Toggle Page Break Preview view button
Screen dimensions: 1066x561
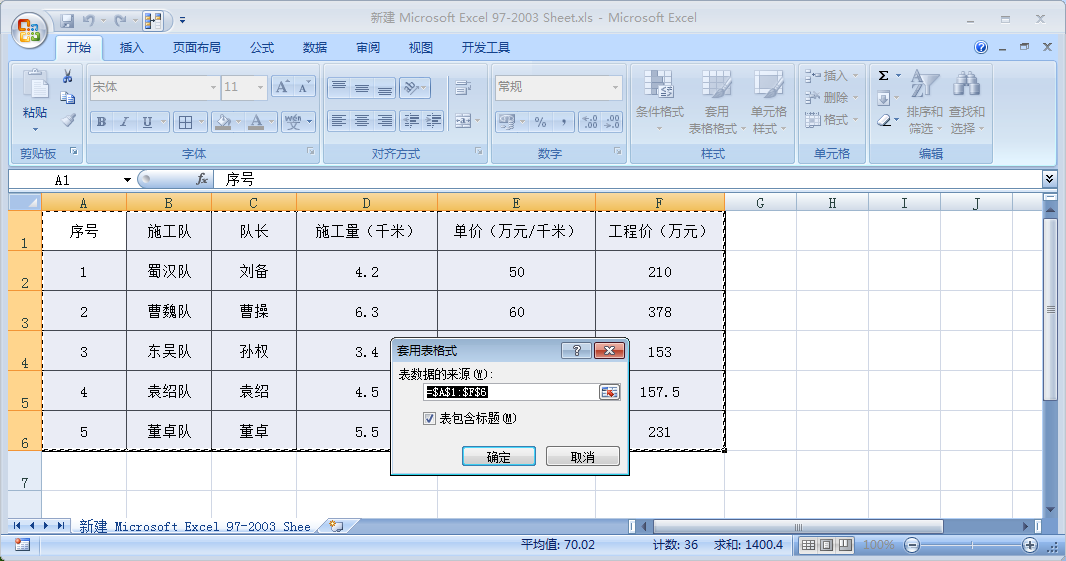pos(845,545)
